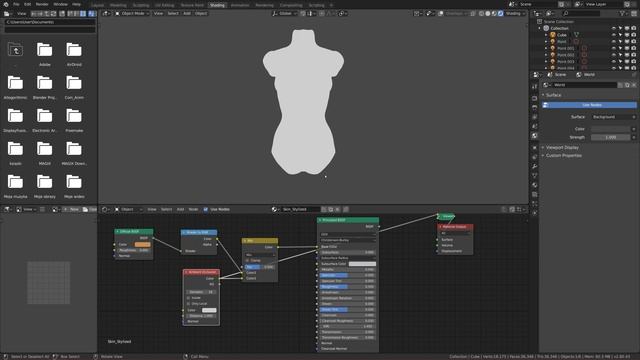The image size is (640, 360).
Task: Open the World properties tab icon
Action: click(535, 136)
